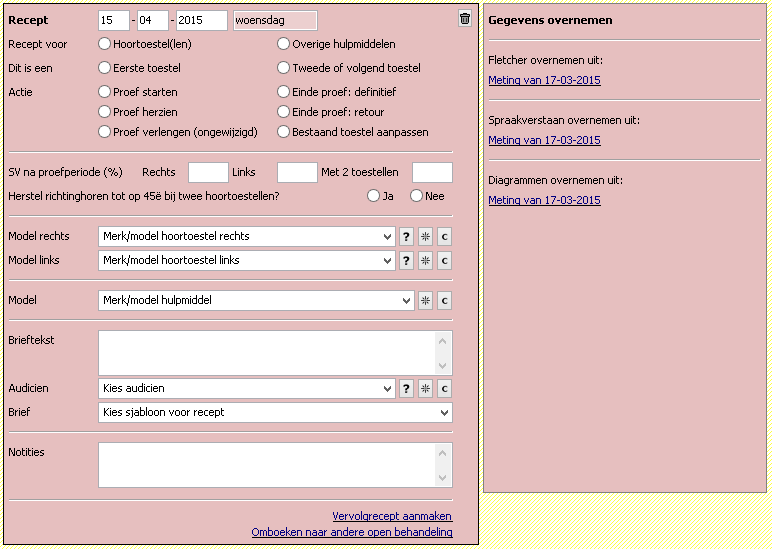This screenshot has height=549, width=772.
Task: Click the trash icon to delete the recept
Action: (x=464, y=19)
